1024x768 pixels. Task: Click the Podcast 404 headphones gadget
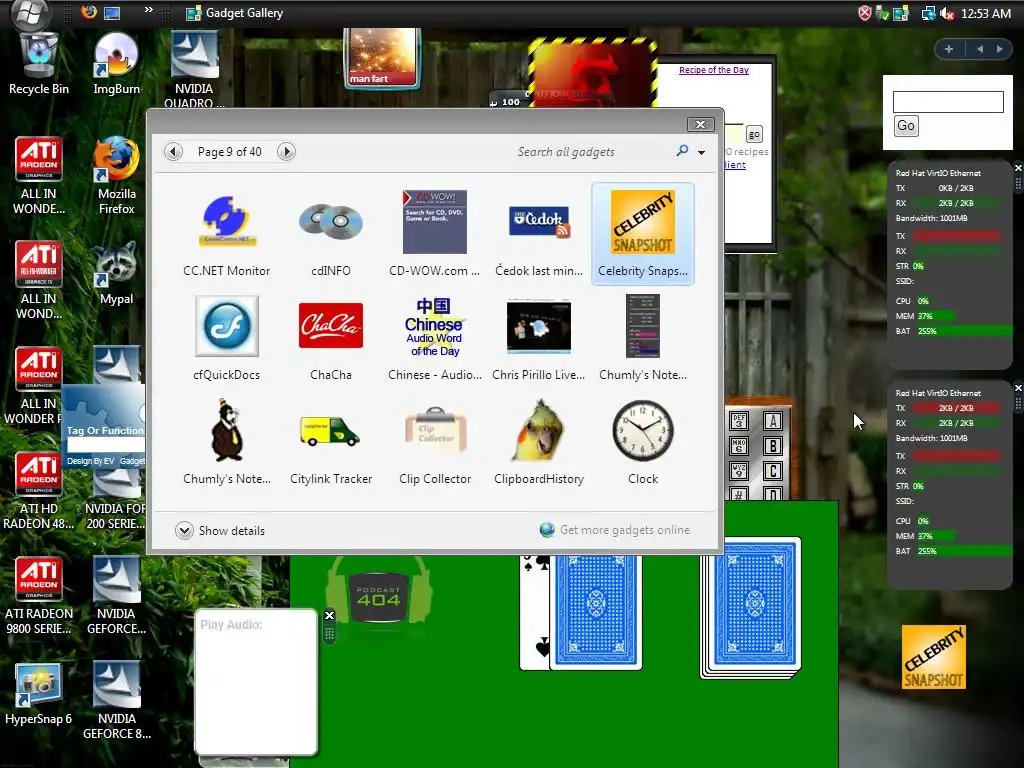379,591
